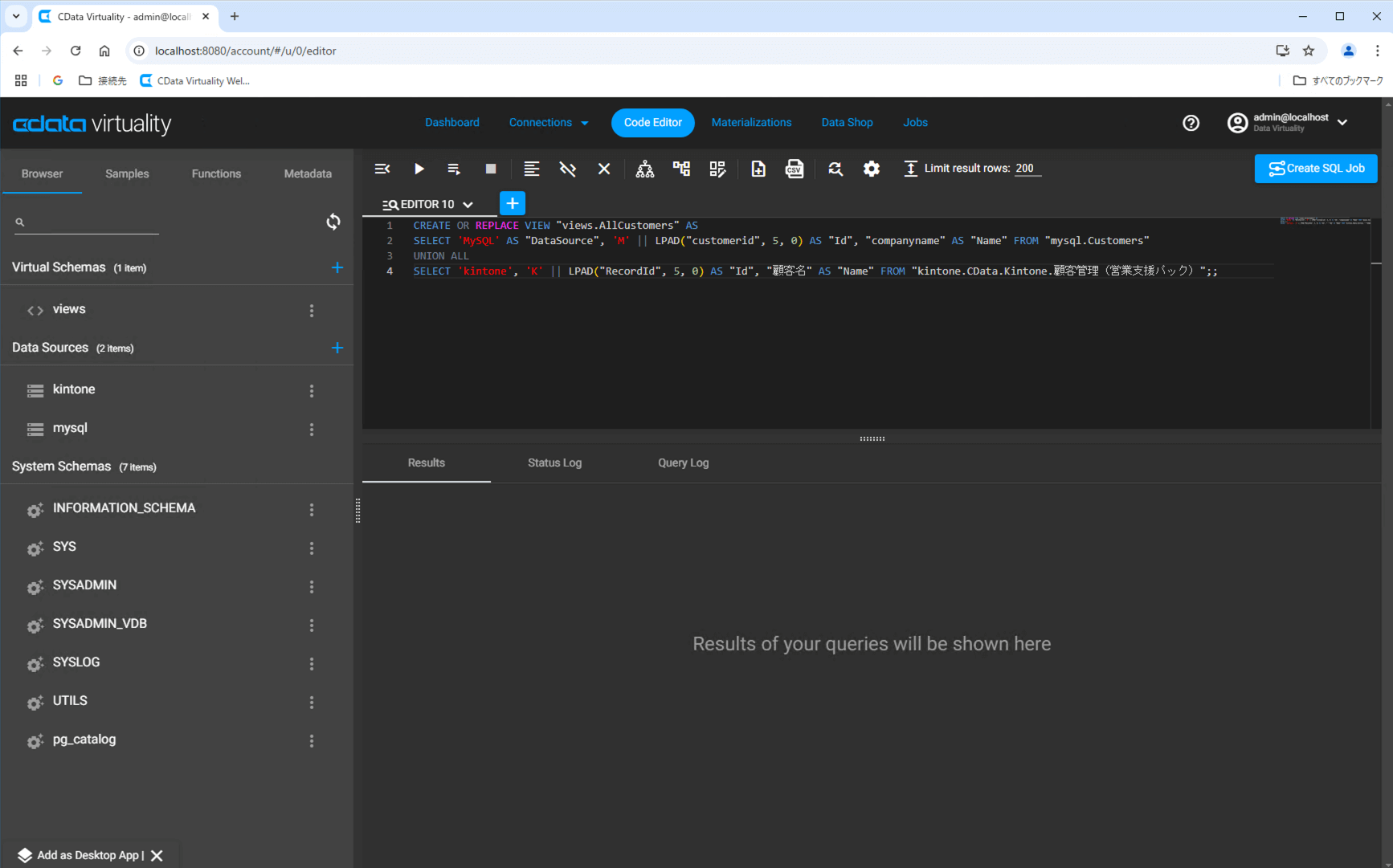The width and height of the screenshot is (1393, 868).
Task: Switch to the Functions tab
Action: [x=216, y=173]
